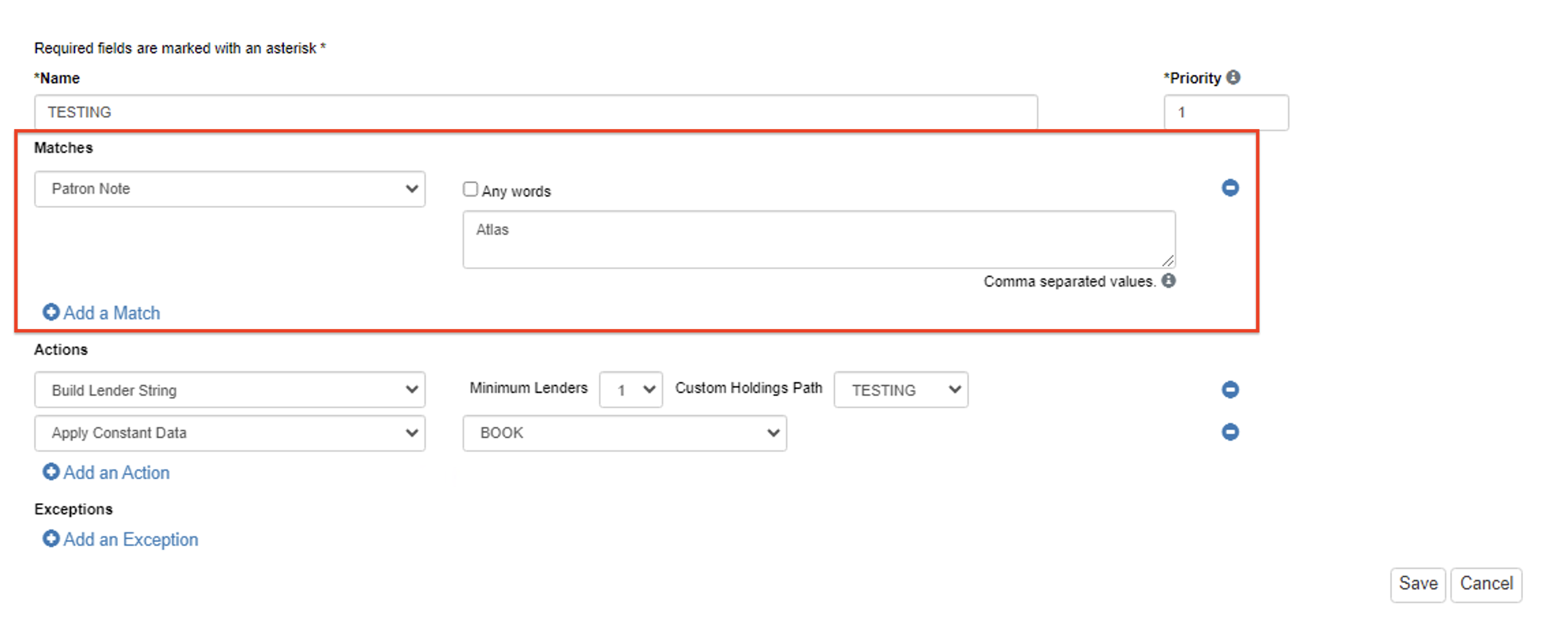
Task: Click info icon beside Comma separated values
Action: (x=1169, y=280)
